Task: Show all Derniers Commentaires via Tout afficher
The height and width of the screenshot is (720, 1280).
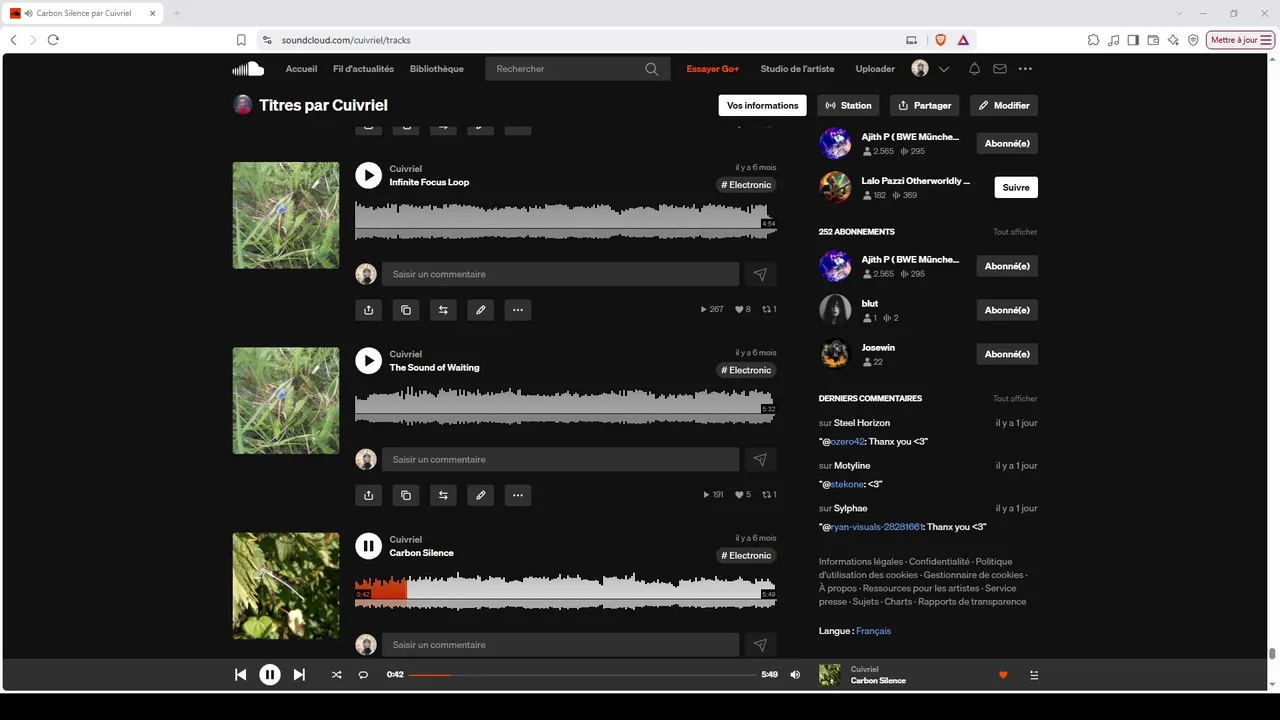Action: pos(1015,399)
